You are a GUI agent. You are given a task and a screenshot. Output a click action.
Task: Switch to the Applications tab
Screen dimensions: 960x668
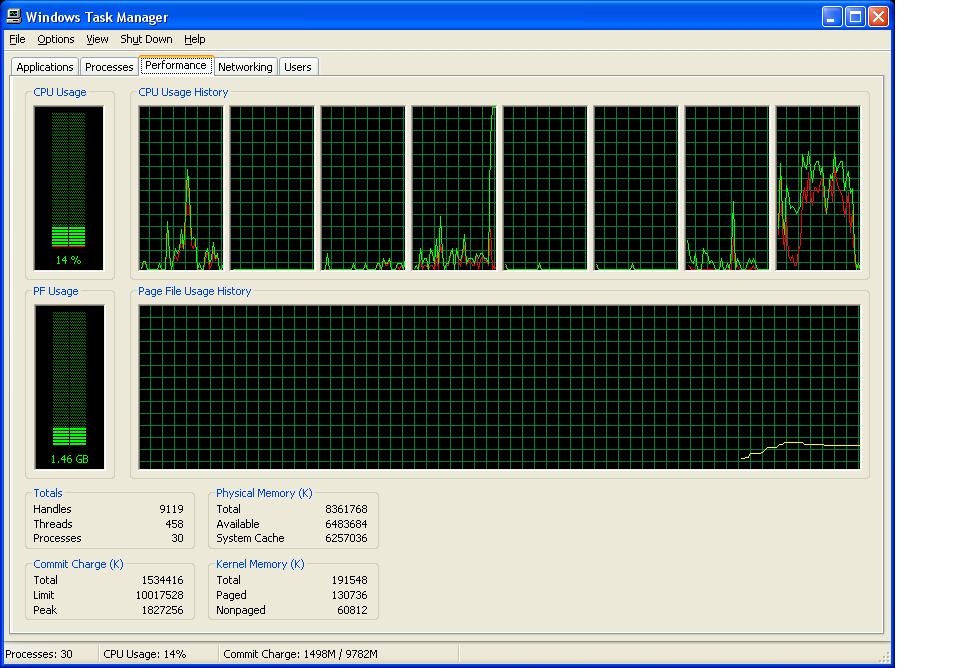click(x=45, y=67)
